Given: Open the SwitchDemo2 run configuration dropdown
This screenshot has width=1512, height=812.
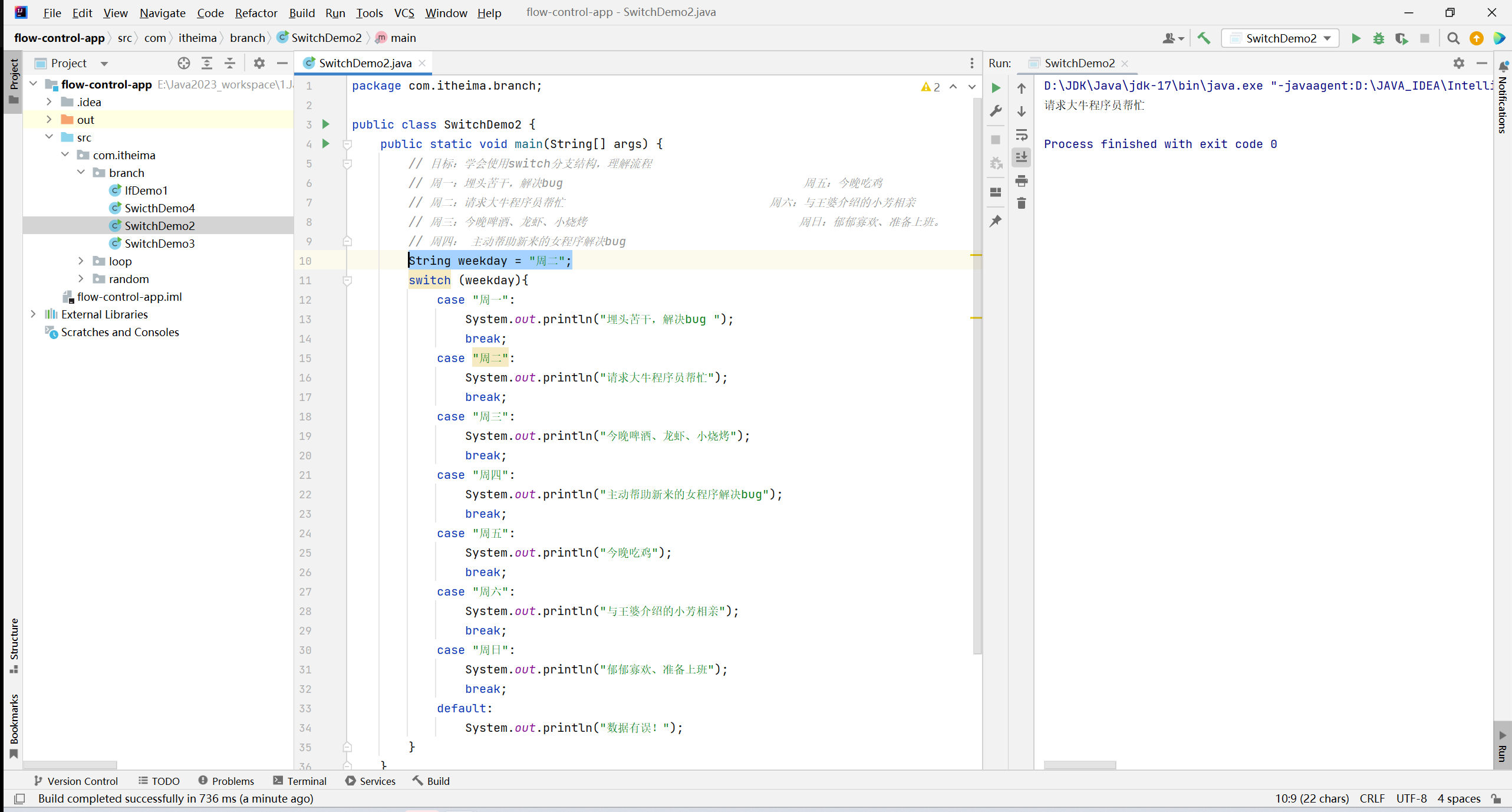Looking at the screenshot, I should (x=1280, y=38).
